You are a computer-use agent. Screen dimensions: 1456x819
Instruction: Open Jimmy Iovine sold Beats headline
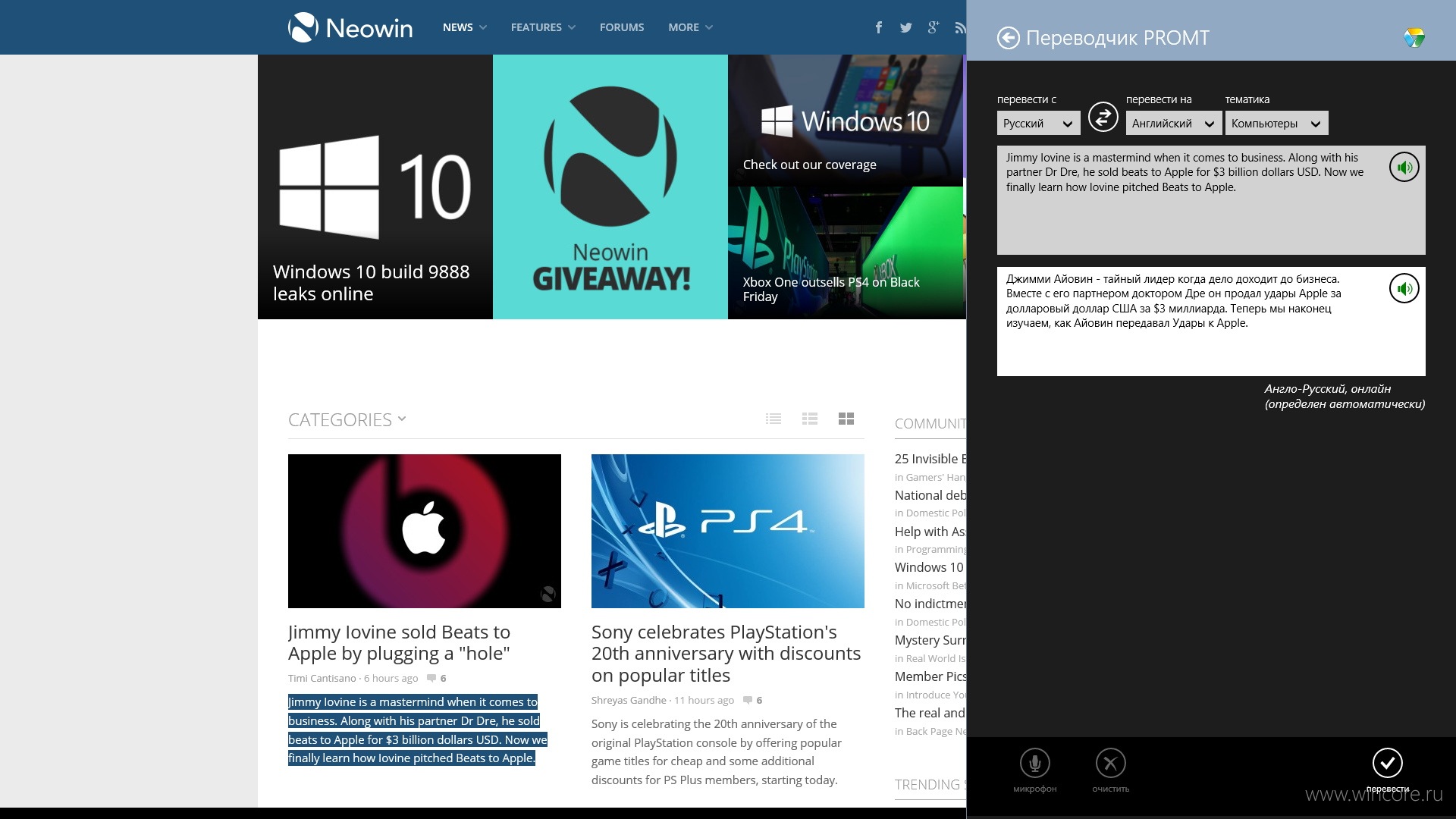tap(400, 642)
